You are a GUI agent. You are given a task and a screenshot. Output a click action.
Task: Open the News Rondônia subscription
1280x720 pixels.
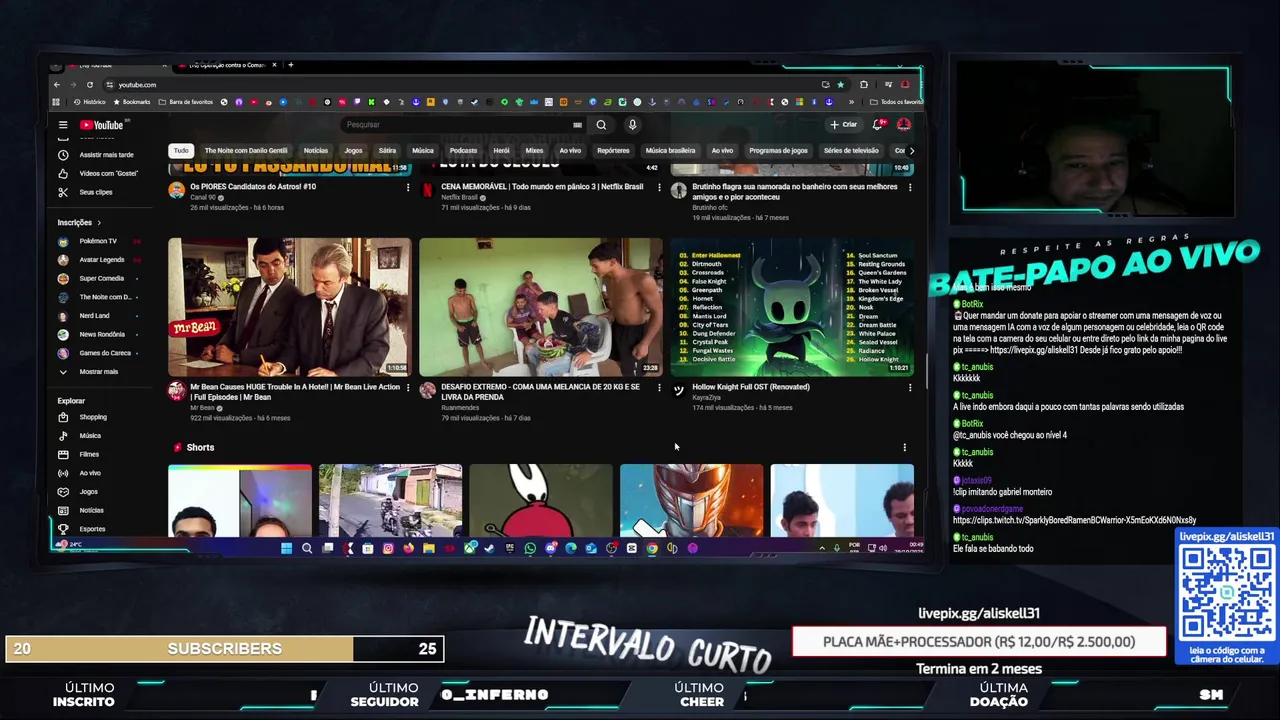pos(98,335)
